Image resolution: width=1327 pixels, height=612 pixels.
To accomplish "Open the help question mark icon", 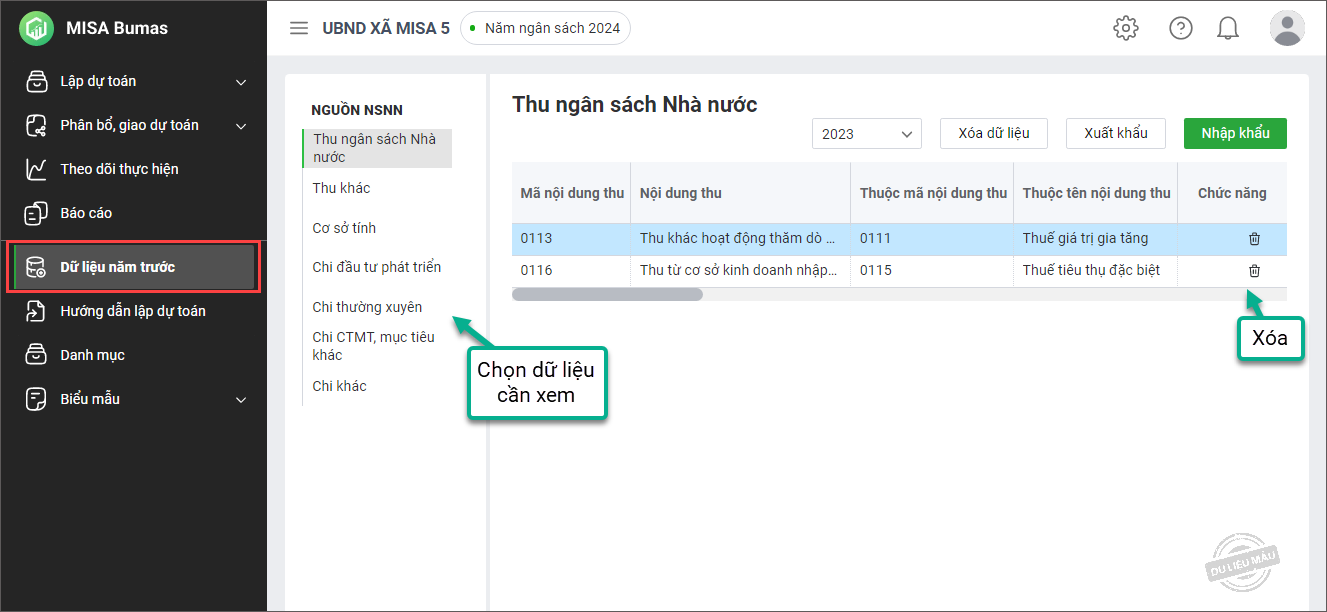I will pyautogui.click(x=1181, y=28).
